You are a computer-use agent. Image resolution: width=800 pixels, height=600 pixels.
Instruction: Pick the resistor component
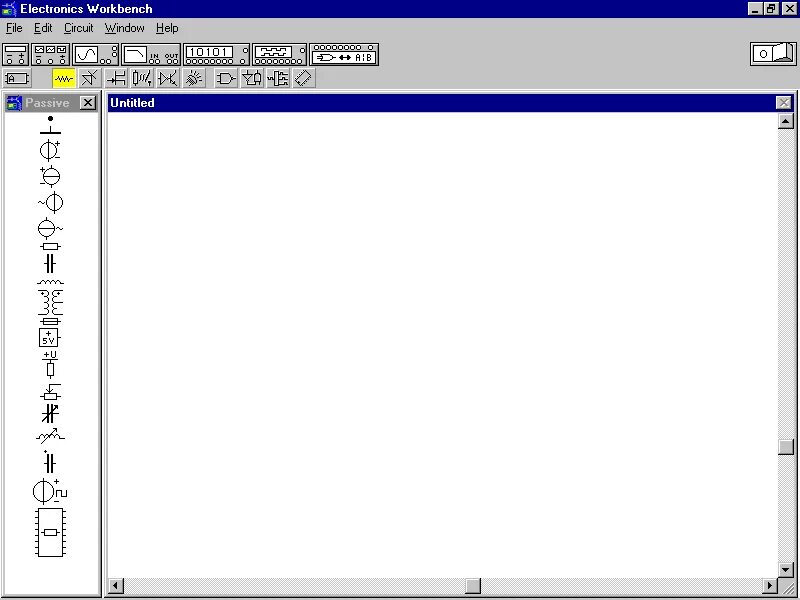50,247
